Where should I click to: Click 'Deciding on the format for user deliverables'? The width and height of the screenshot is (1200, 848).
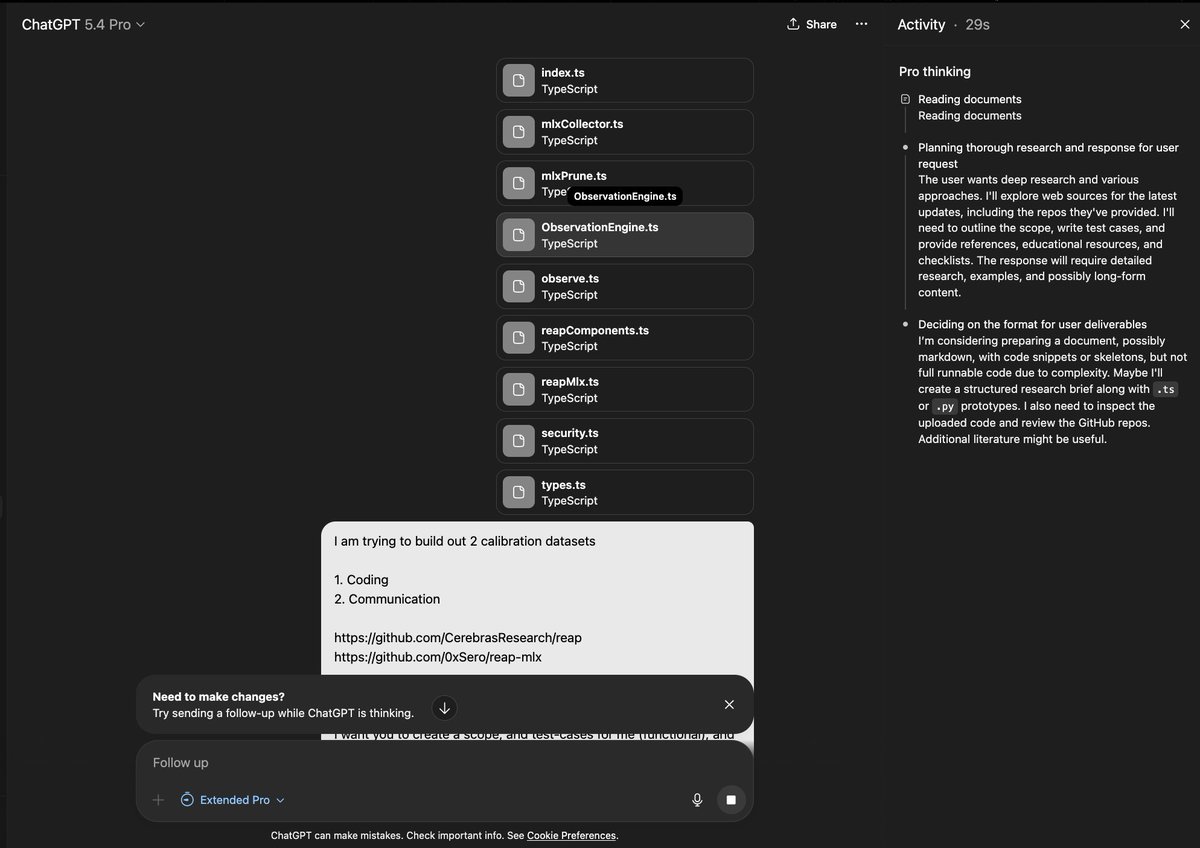point(1032,324)
